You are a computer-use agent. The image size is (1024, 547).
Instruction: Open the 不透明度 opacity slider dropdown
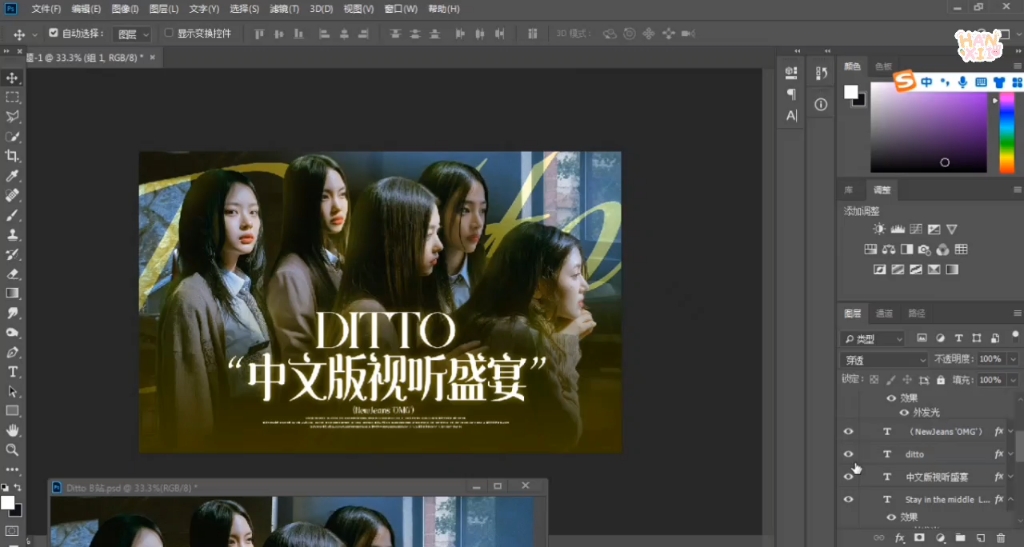click(1013, 359)
